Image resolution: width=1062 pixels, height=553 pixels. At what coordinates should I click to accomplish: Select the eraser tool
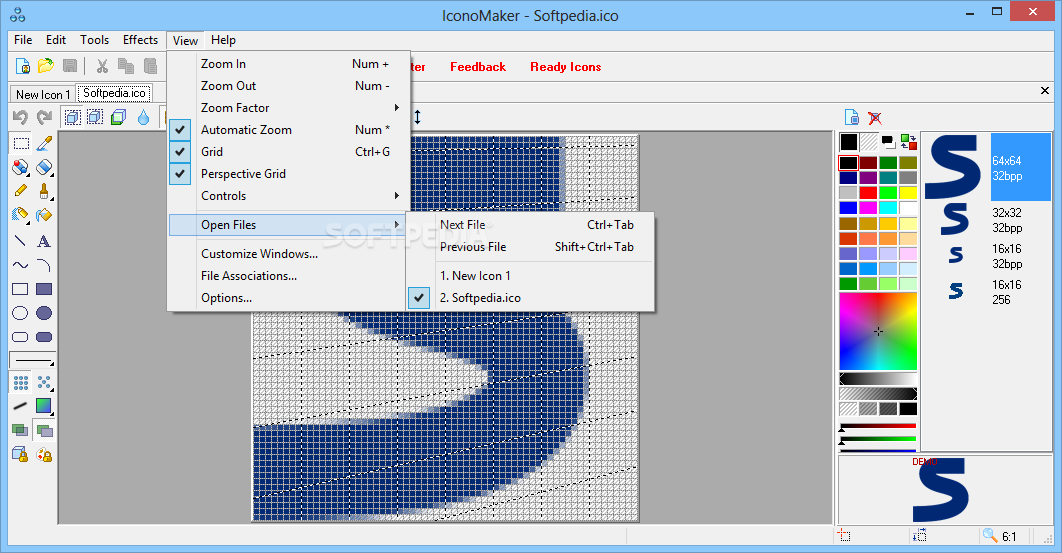click(x=44, y=167)
